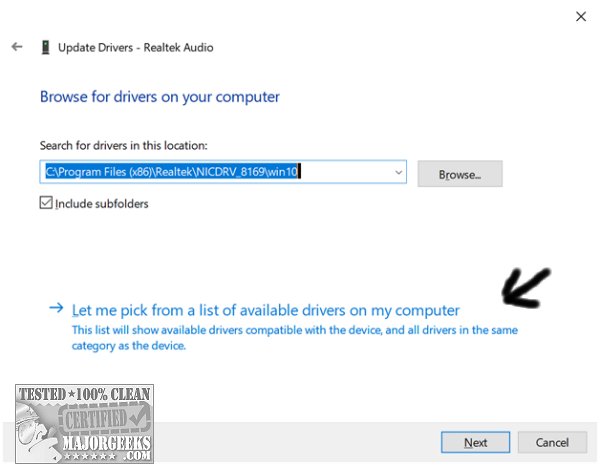Click the Realtek Audio device icon
The image size is (600, 465).
tap(46, 47)
